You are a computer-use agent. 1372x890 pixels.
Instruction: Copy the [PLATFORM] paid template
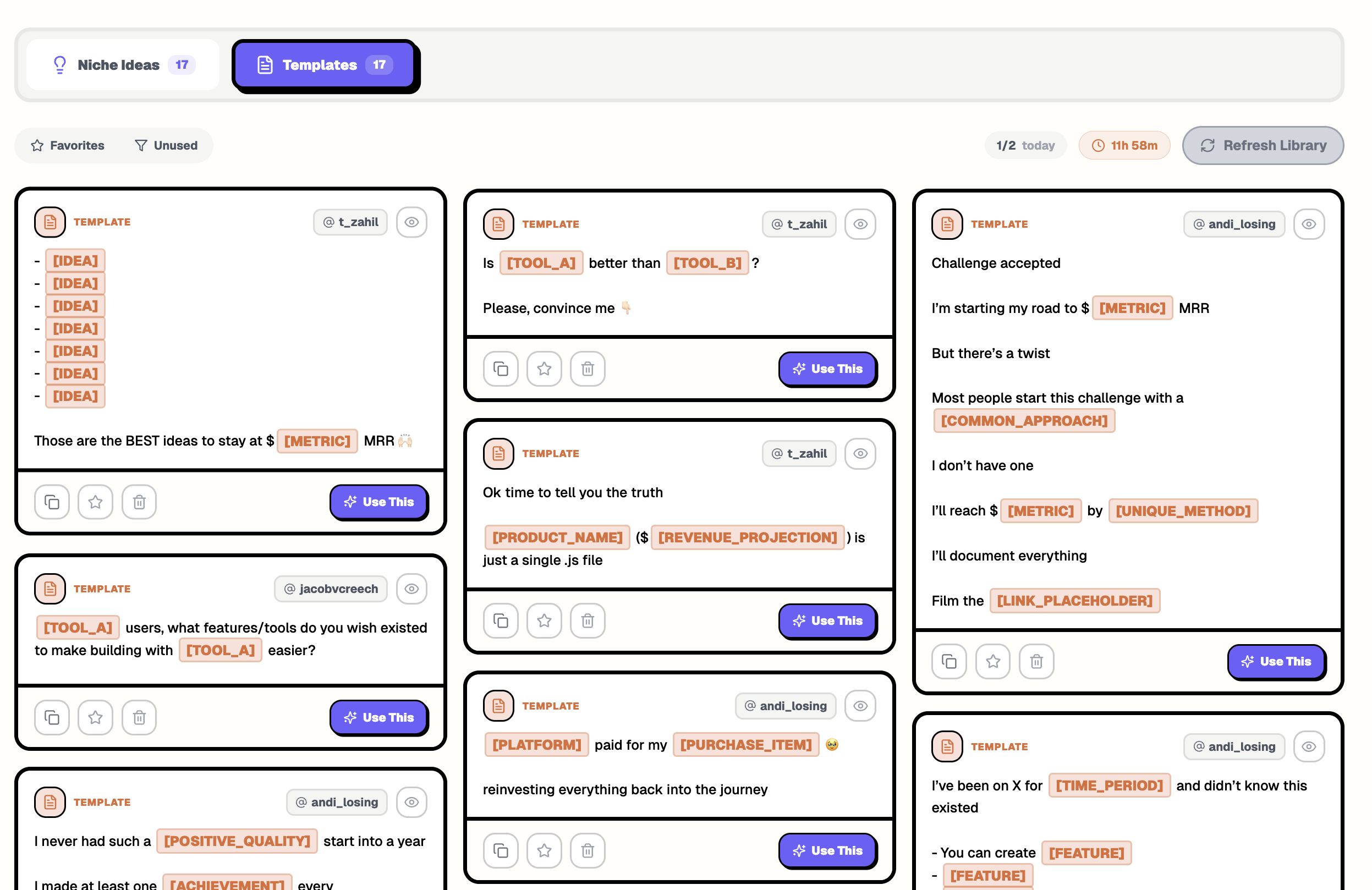[501, 850]
